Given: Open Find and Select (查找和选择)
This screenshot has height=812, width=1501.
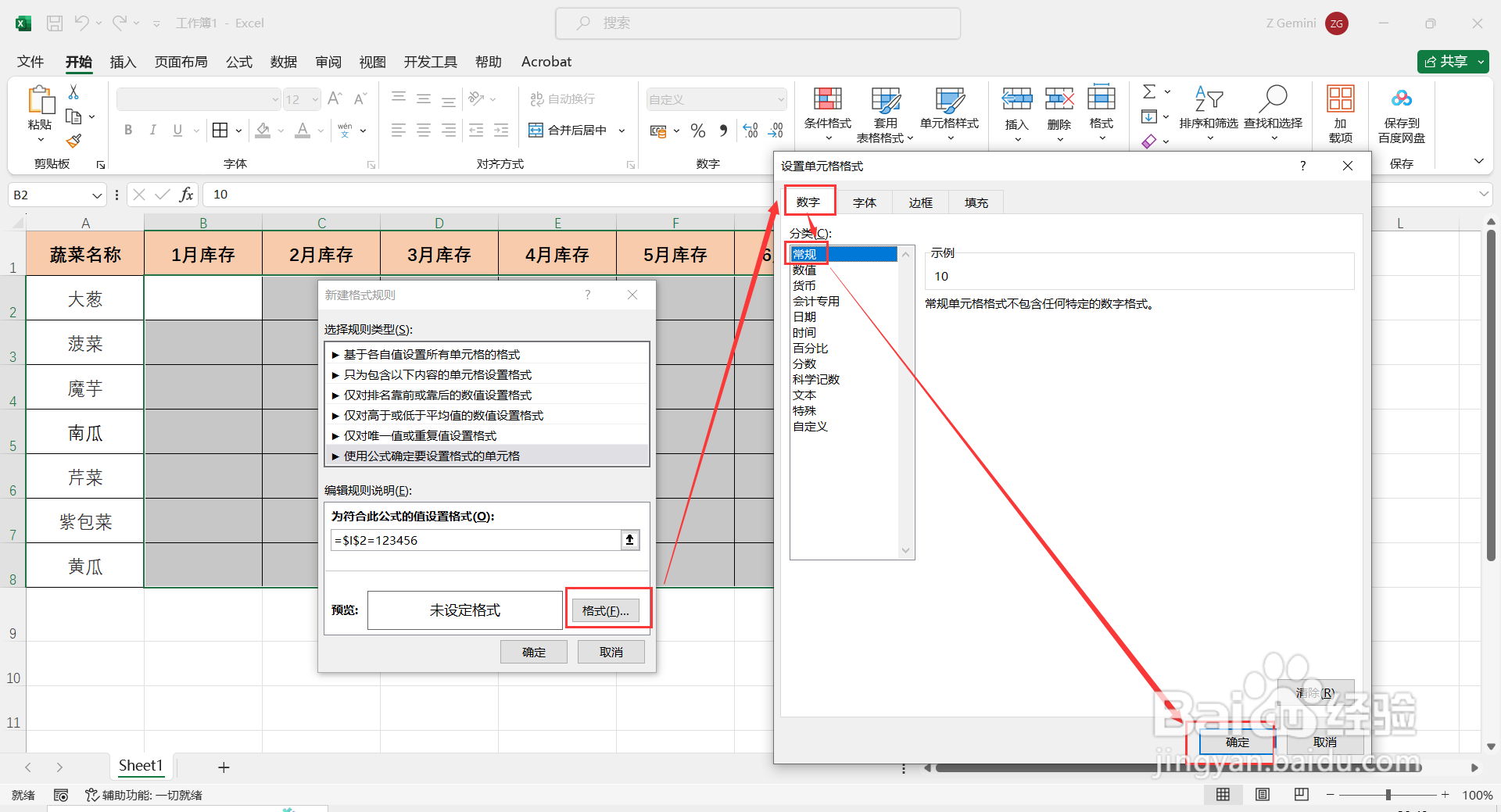Looking at the screenshot, I should (1274, 114).
